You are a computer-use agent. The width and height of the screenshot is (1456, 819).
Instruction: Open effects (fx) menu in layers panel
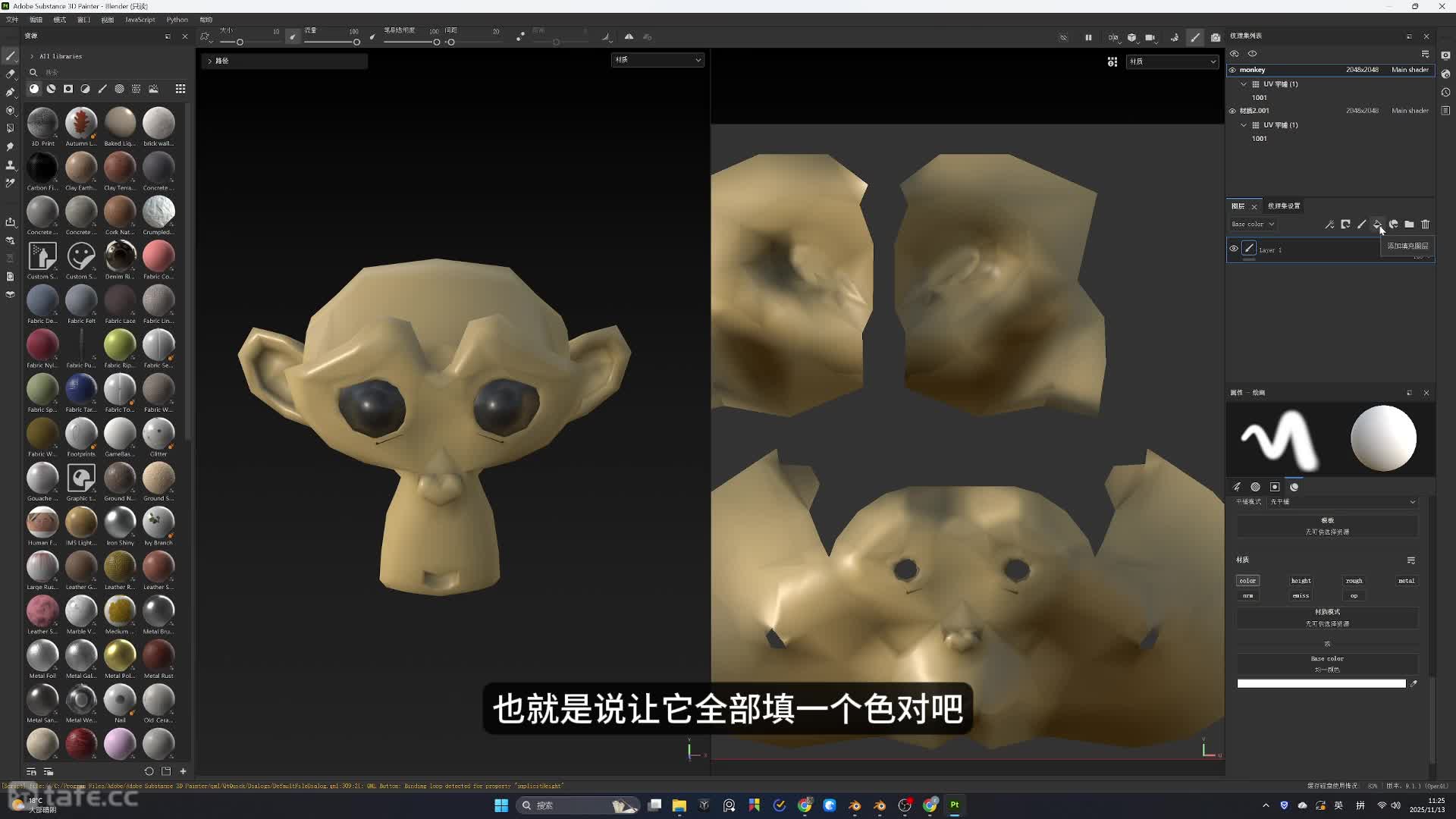click(x=1329, y=224)
